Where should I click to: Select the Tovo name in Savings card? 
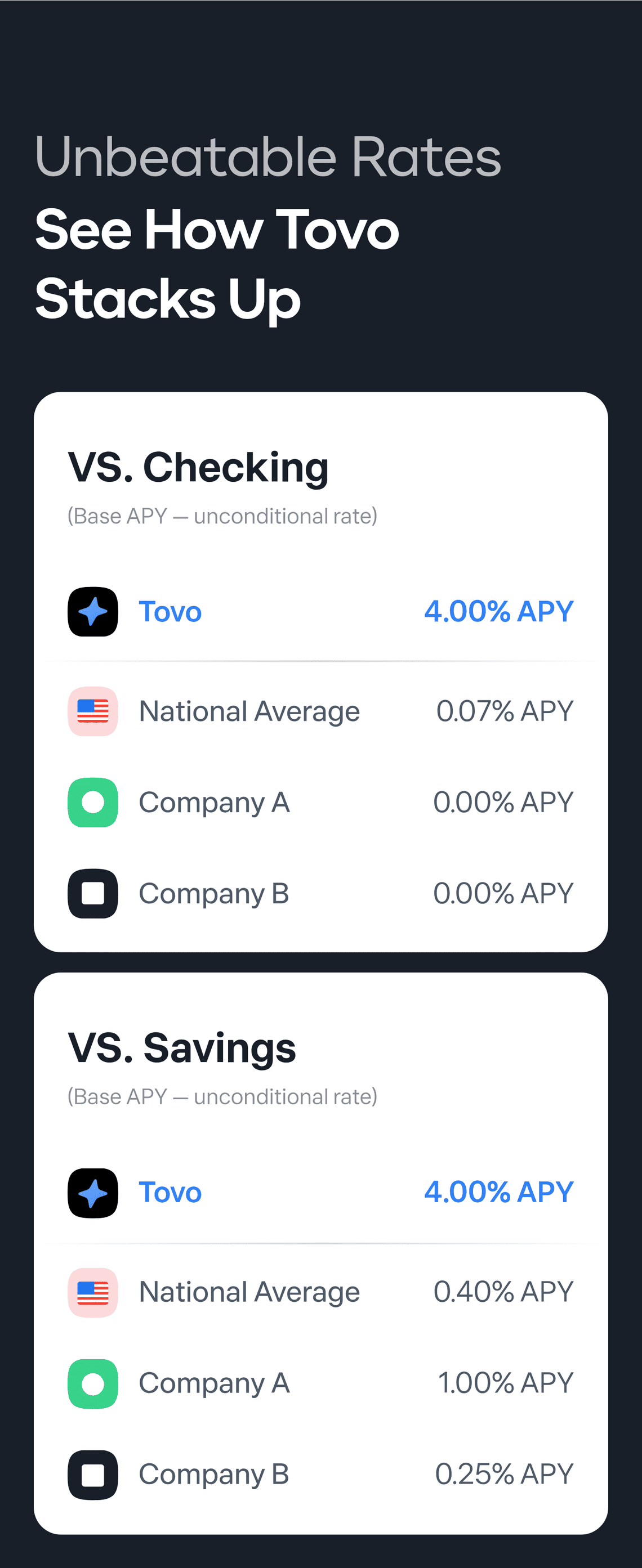(170, 1193)
